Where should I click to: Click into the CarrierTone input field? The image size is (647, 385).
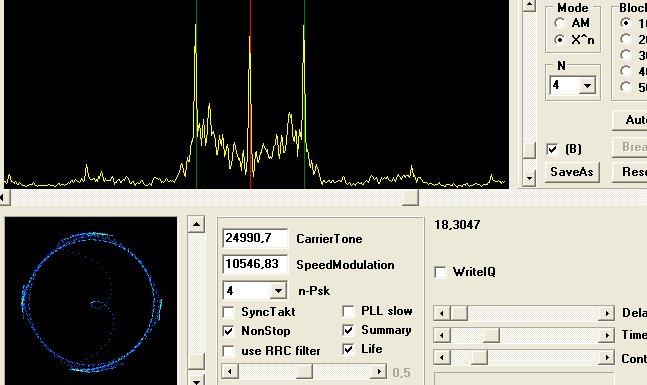tap(255, 239)
